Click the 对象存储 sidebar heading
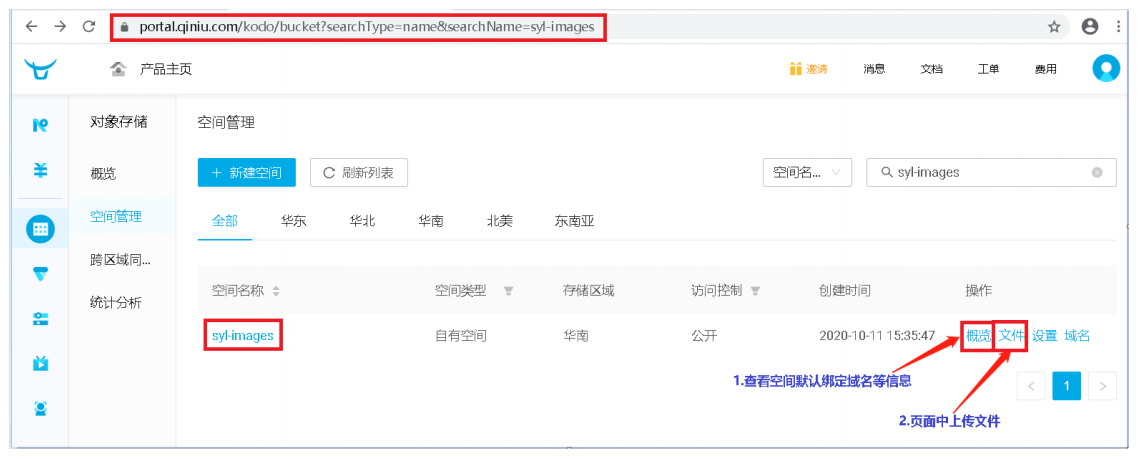1146x459 pixels. pyautogui.click(x=118, y=121)
